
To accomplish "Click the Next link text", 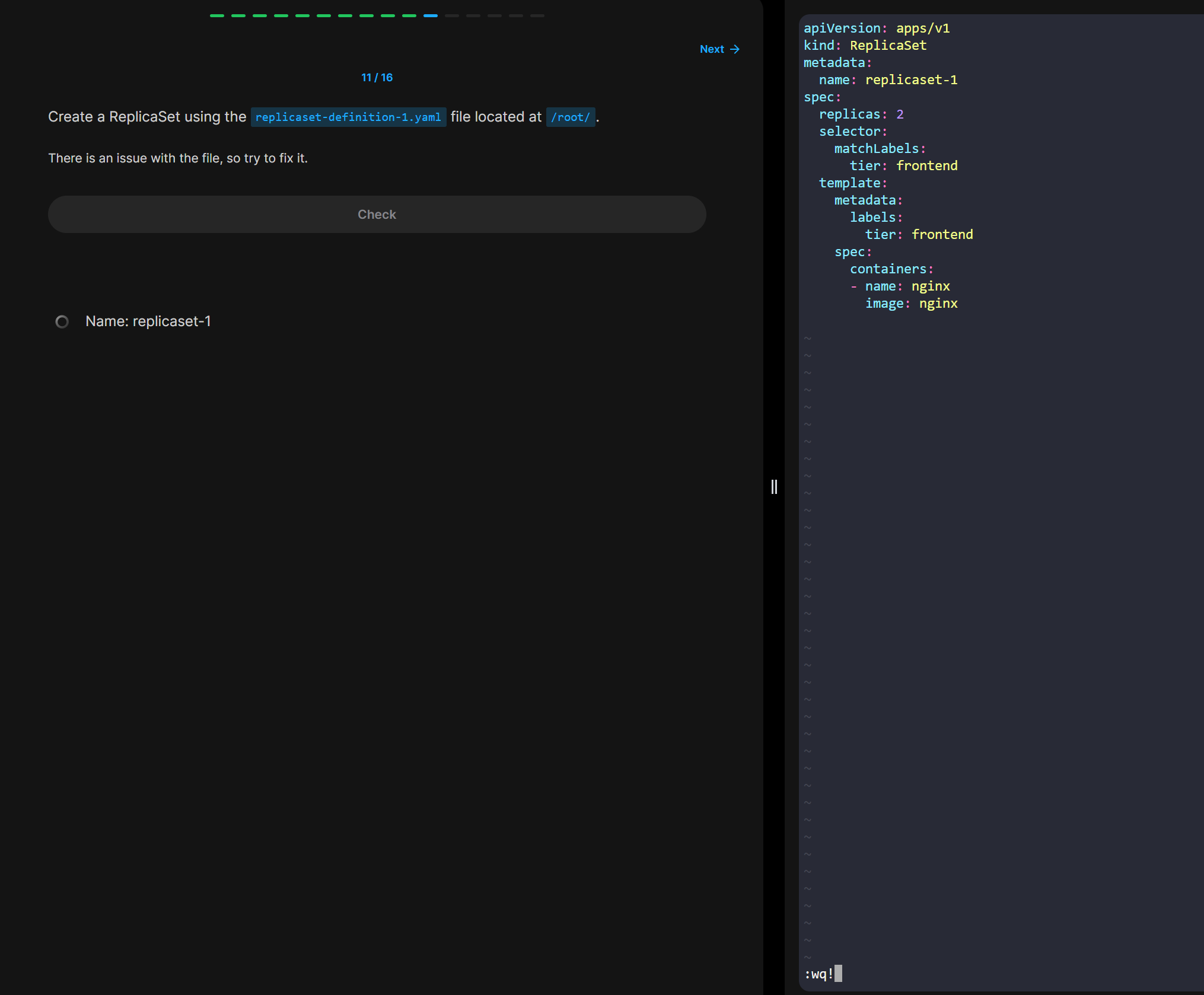I will (x=712, y=49).
